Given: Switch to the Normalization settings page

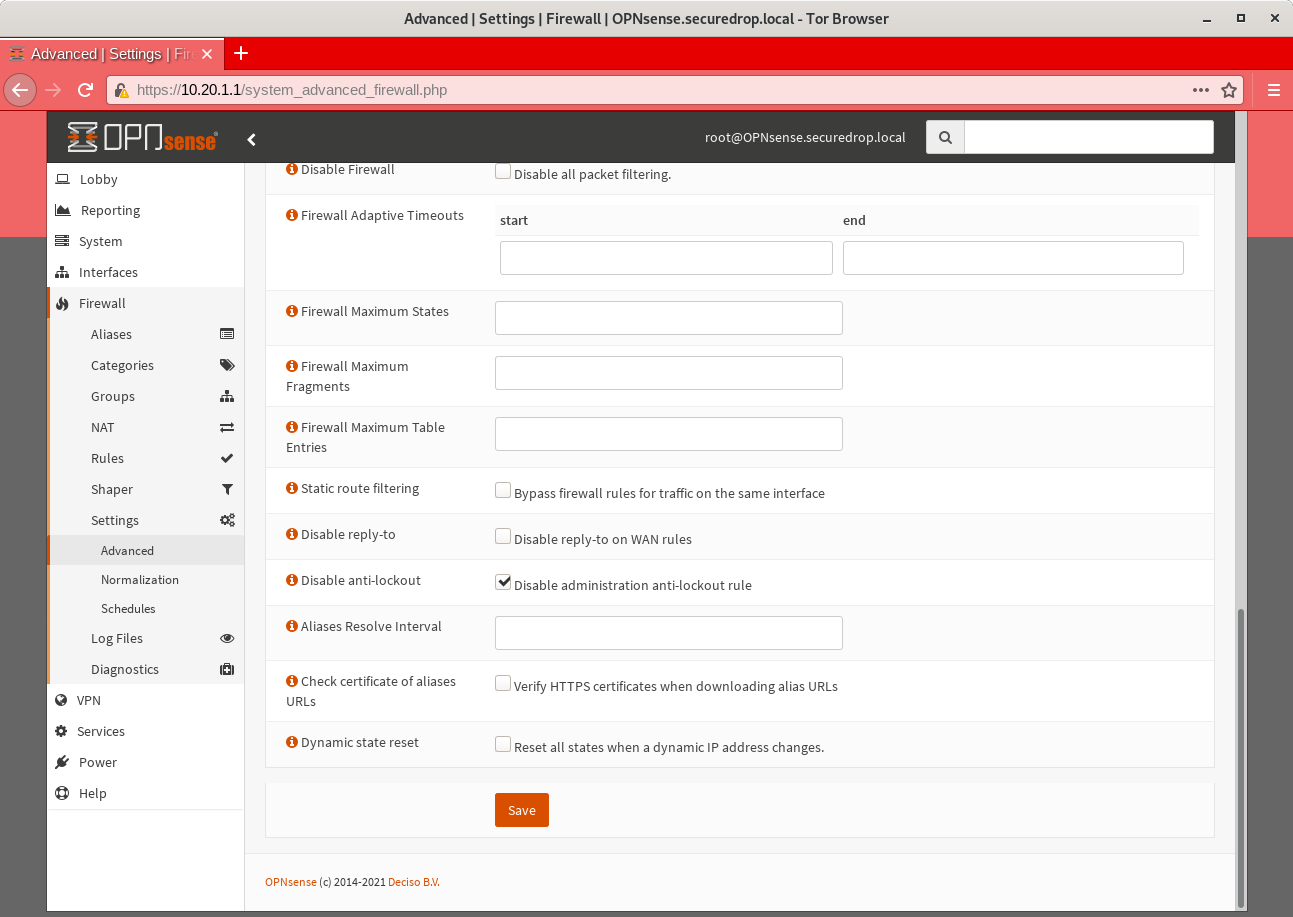Looking at the screenshot, I should pos(140,579).
